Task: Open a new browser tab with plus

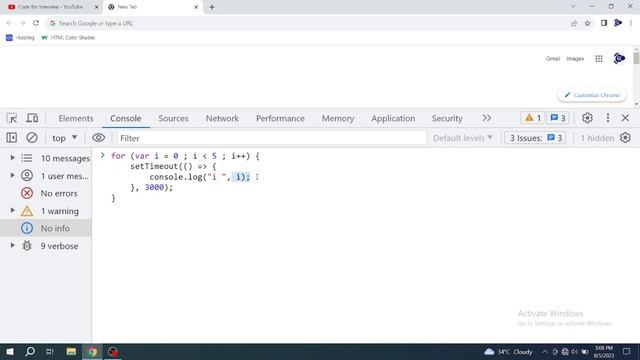Action: [212, 7]
